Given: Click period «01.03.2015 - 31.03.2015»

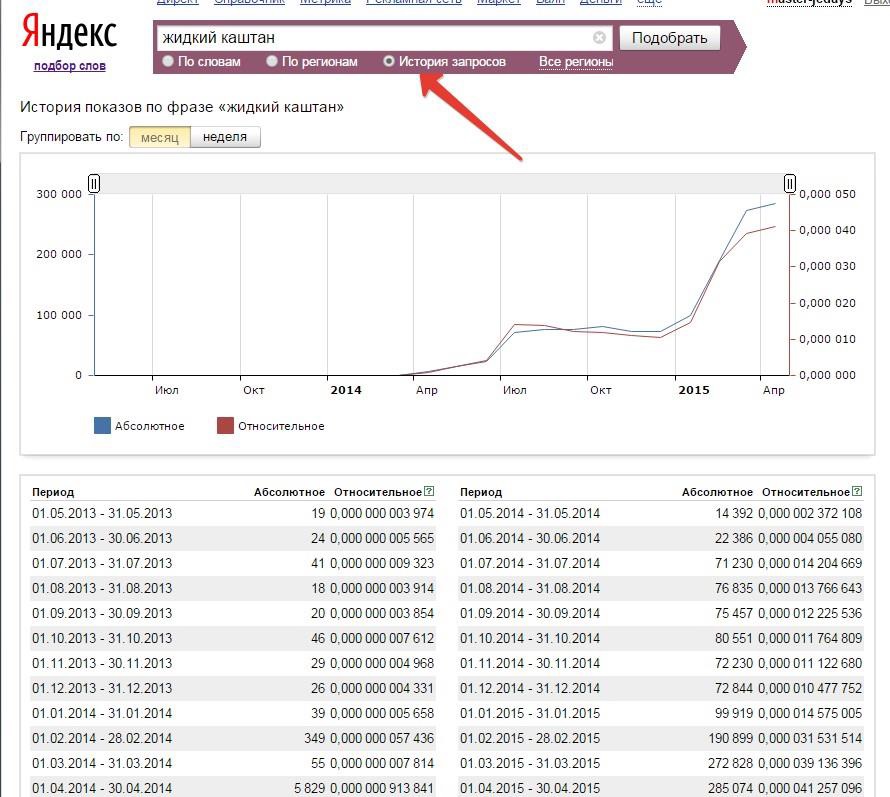Looking at the screenshot, I should point(530,763).
